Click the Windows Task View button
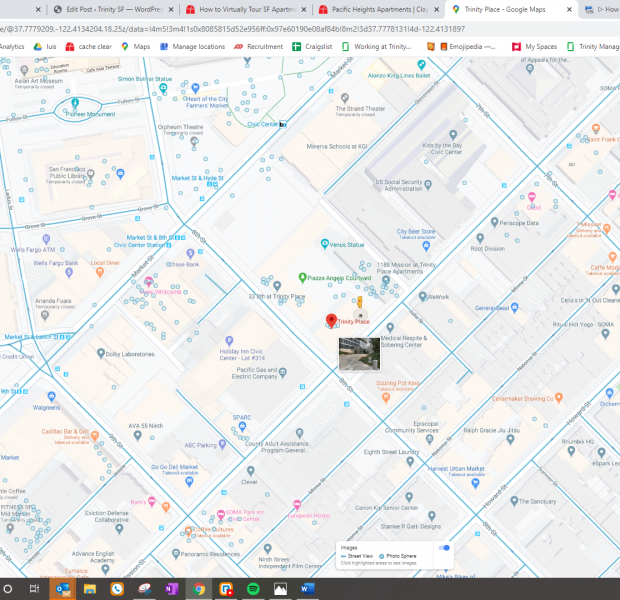Screen dimensions: 620x600 pos(34,589)
